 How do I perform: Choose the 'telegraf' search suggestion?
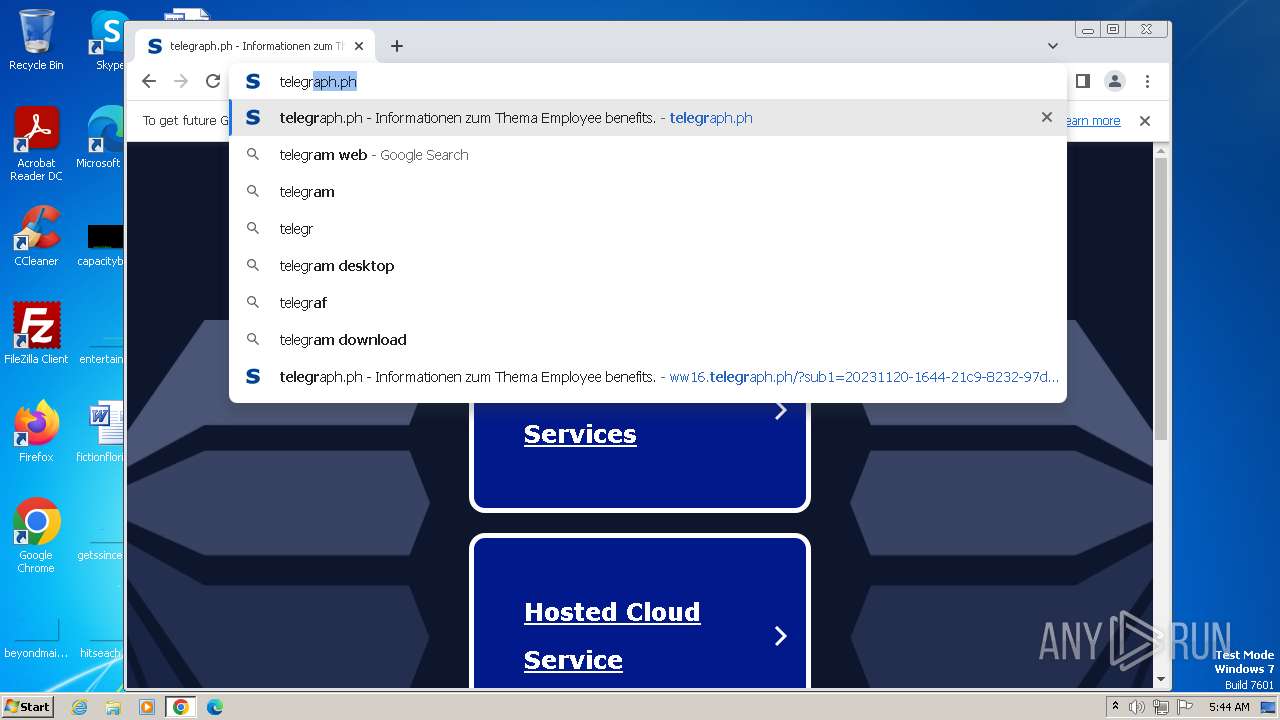tap(648, 303)
